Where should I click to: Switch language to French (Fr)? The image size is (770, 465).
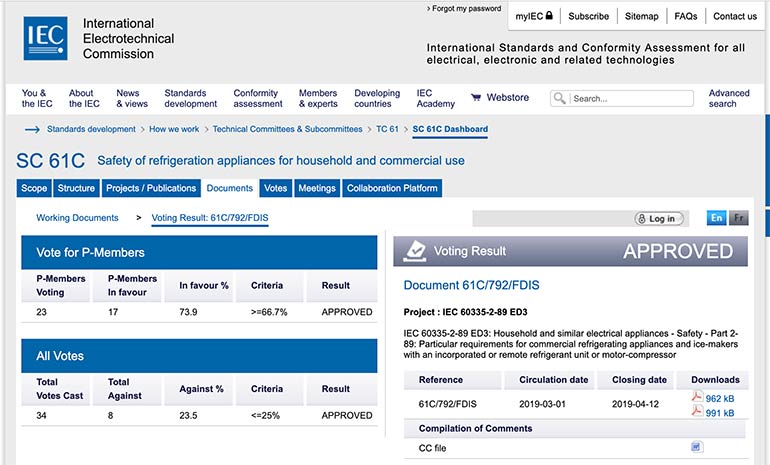pos(739,218)
